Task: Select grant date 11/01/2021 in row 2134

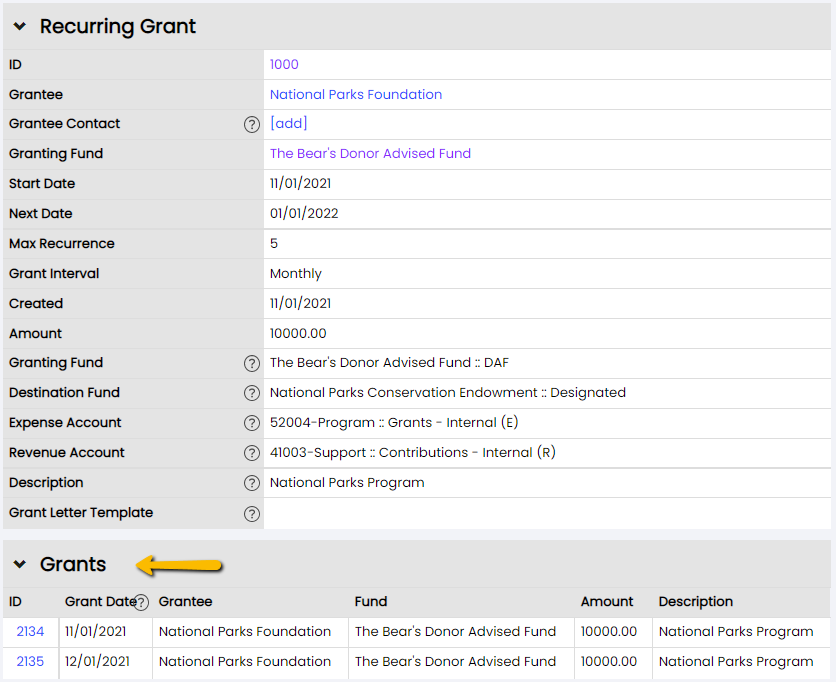Action: pyautogui.click(x=95, y=631)
